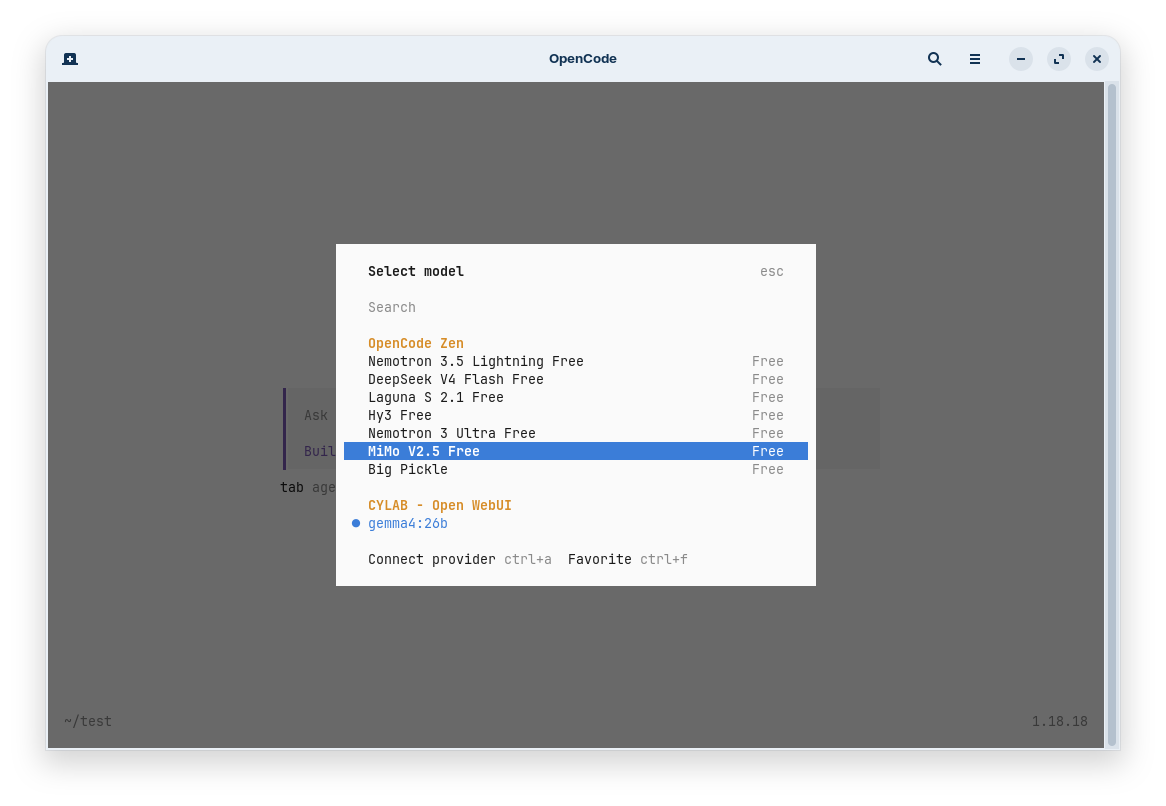The height and width of the screenshot is (806, 1166).
Task: Select the highlighted MiMo V2.5 Free model
Action: [x=576, y=451]
